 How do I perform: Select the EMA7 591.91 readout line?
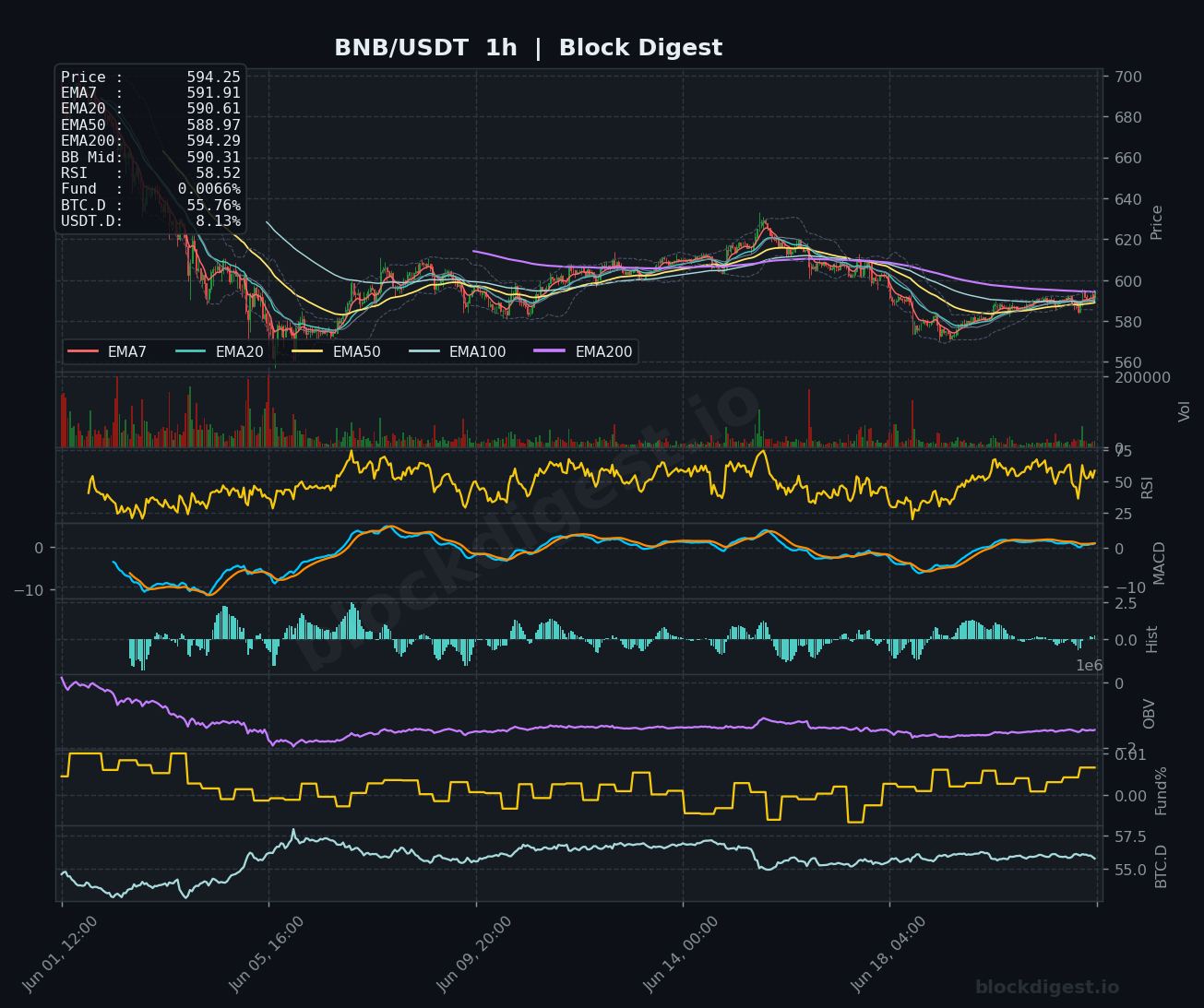150,93
